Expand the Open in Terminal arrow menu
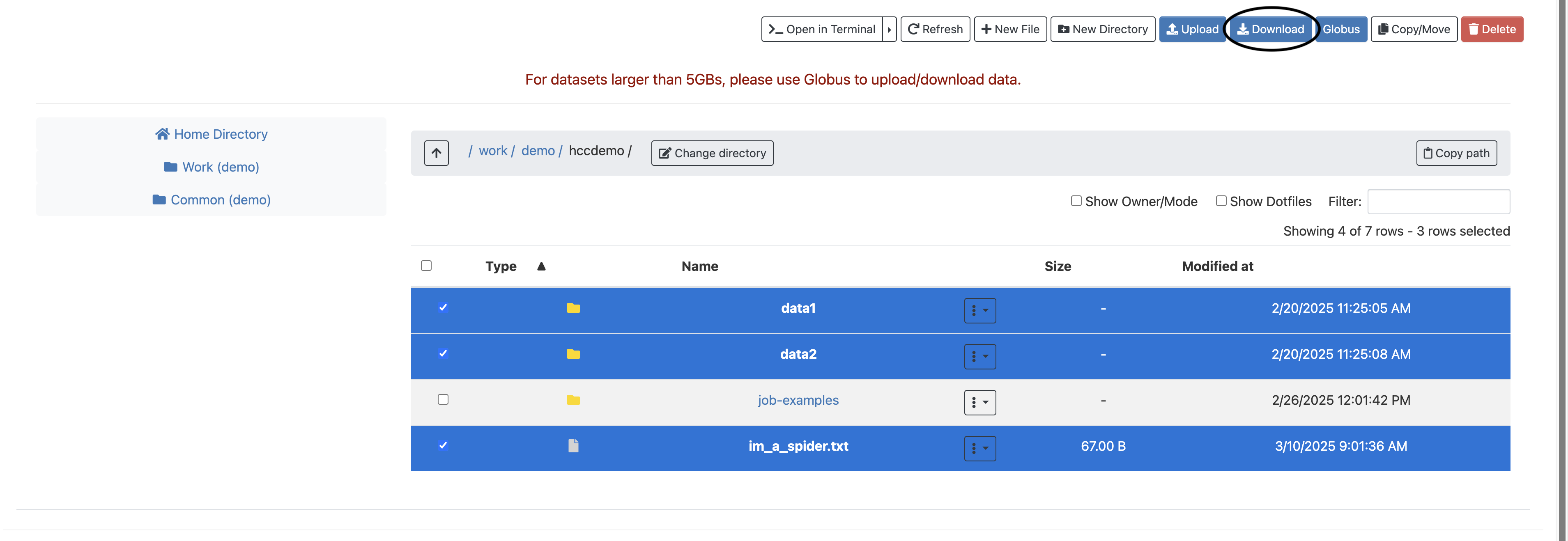This screenshot has height=541, width=1568. click(889, 29)
